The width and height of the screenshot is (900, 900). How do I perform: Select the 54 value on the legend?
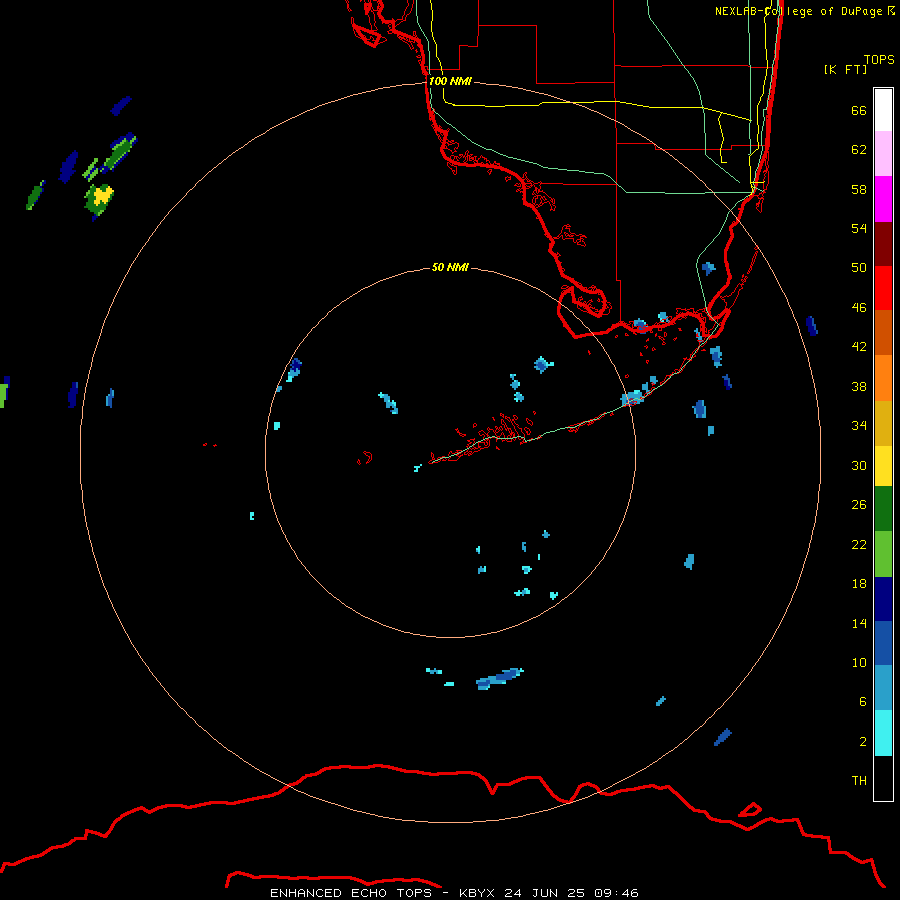[859, 228]
